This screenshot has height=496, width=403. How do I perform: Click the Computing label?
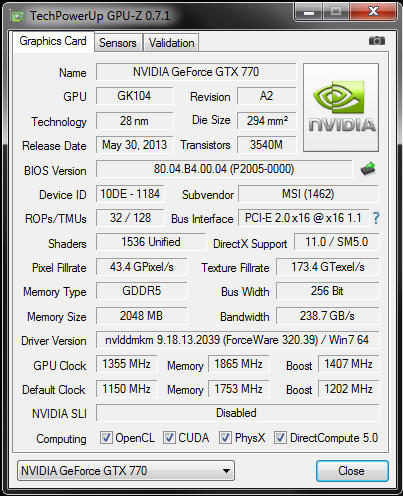(x=61, y=439)
